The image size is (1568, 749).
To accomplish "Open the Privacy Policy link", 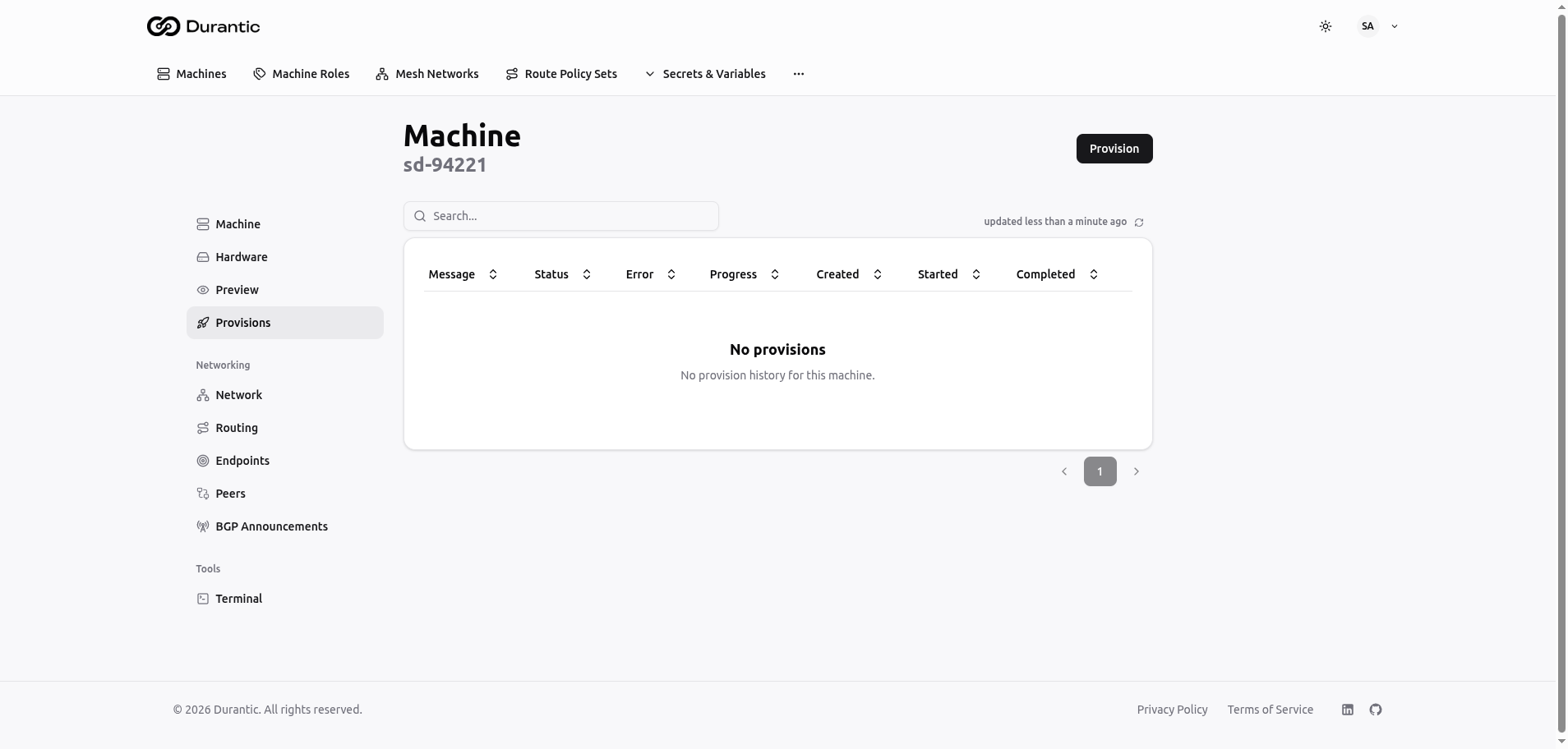I will (1172, 710).
